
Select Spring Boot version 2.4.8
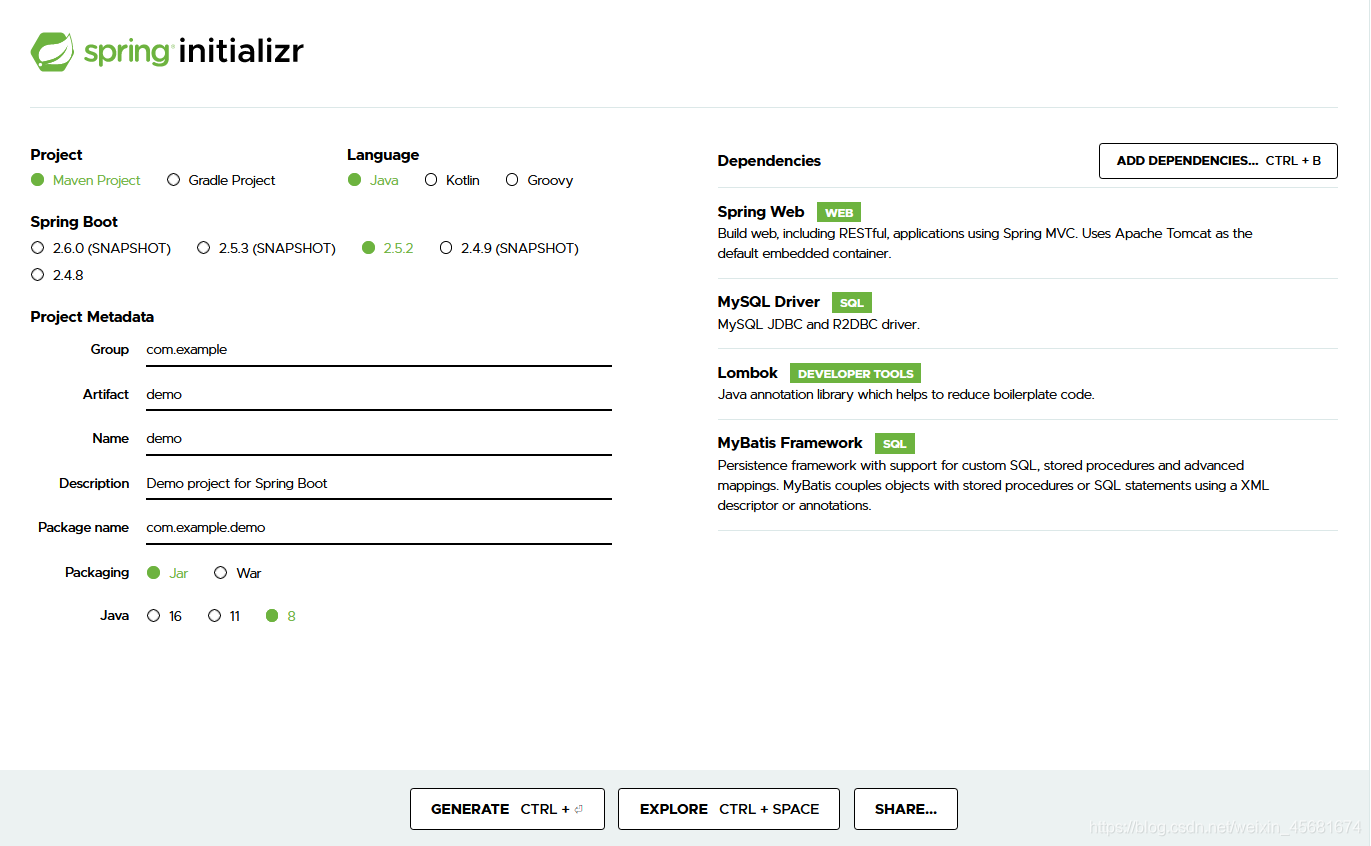pyautogui.click(x=57, y=274)
